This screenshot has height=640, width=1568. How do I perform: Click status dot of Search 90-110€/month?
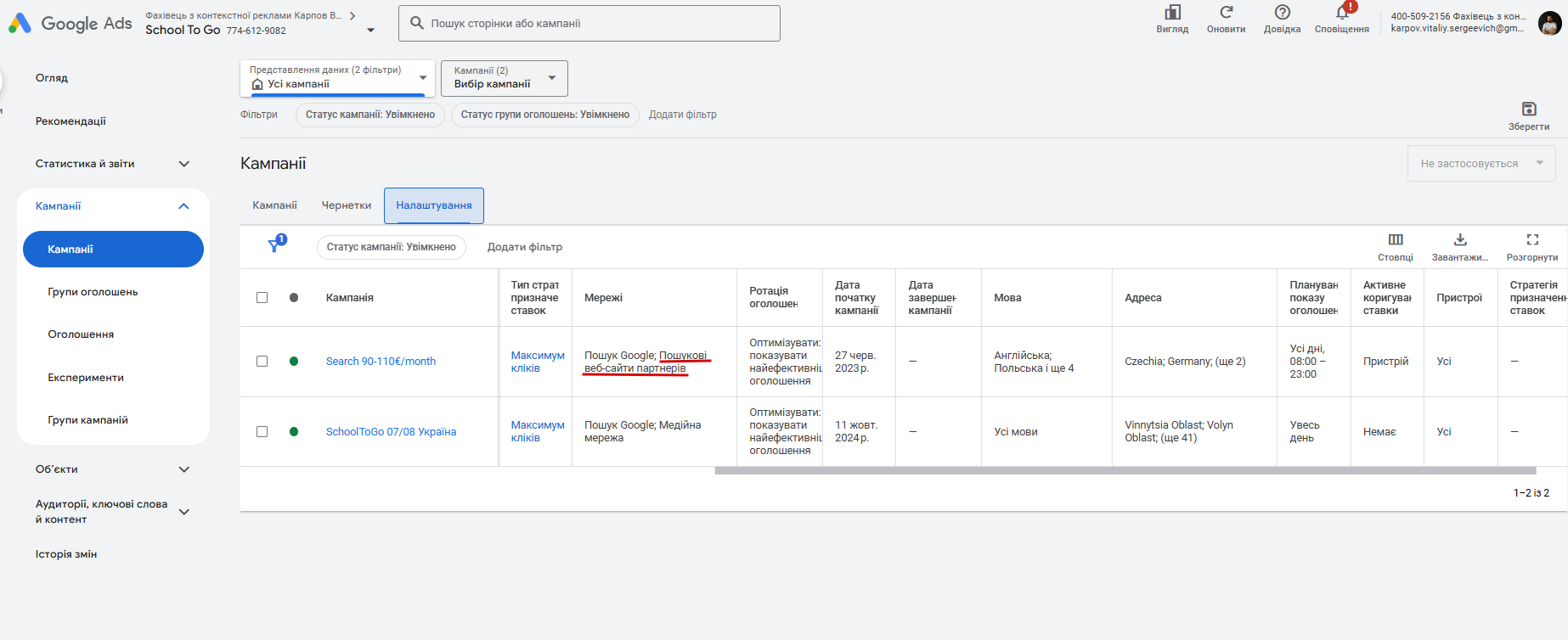tap(294, 362)
